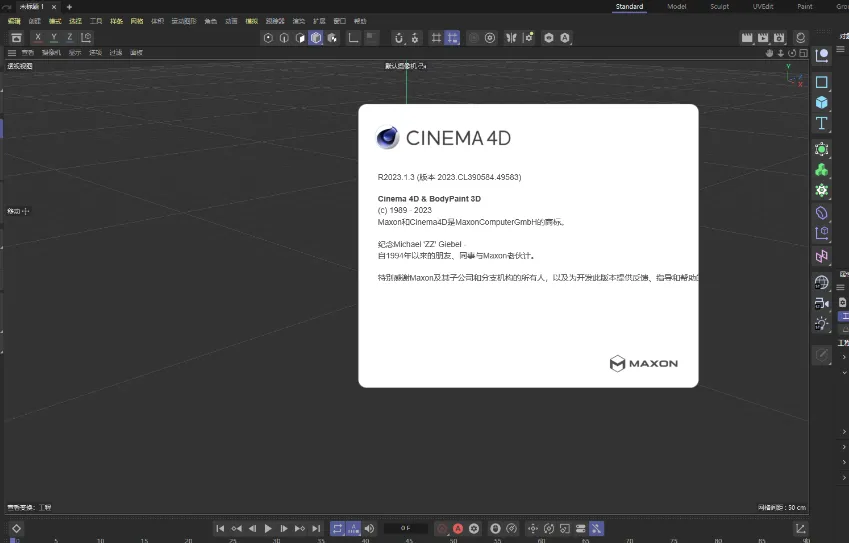Click the hexagon A icon in top toolbar

click(565, 38)
